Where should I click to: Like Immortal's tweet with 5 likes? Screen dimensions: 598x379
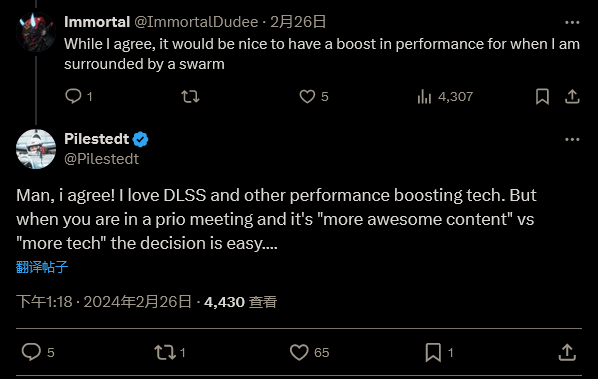pyautogui.click(x=307, y=96)
